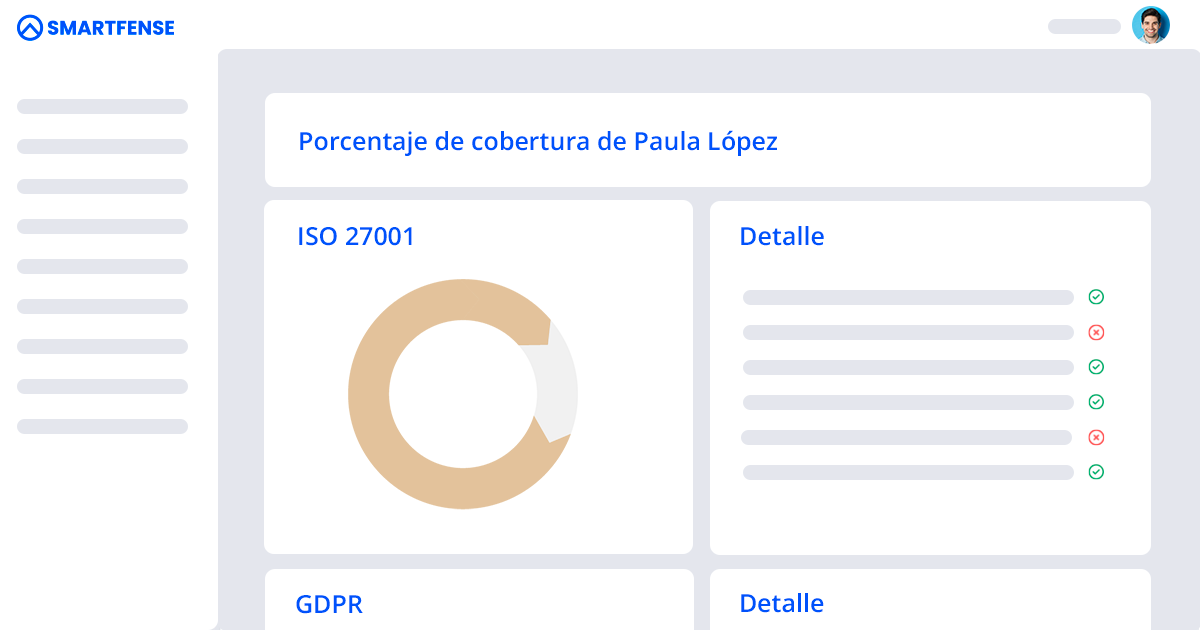Click the username placeholder beside avatar
Screen dimensions: 1200x630
pyautogui.click(x=1084, y=27)
